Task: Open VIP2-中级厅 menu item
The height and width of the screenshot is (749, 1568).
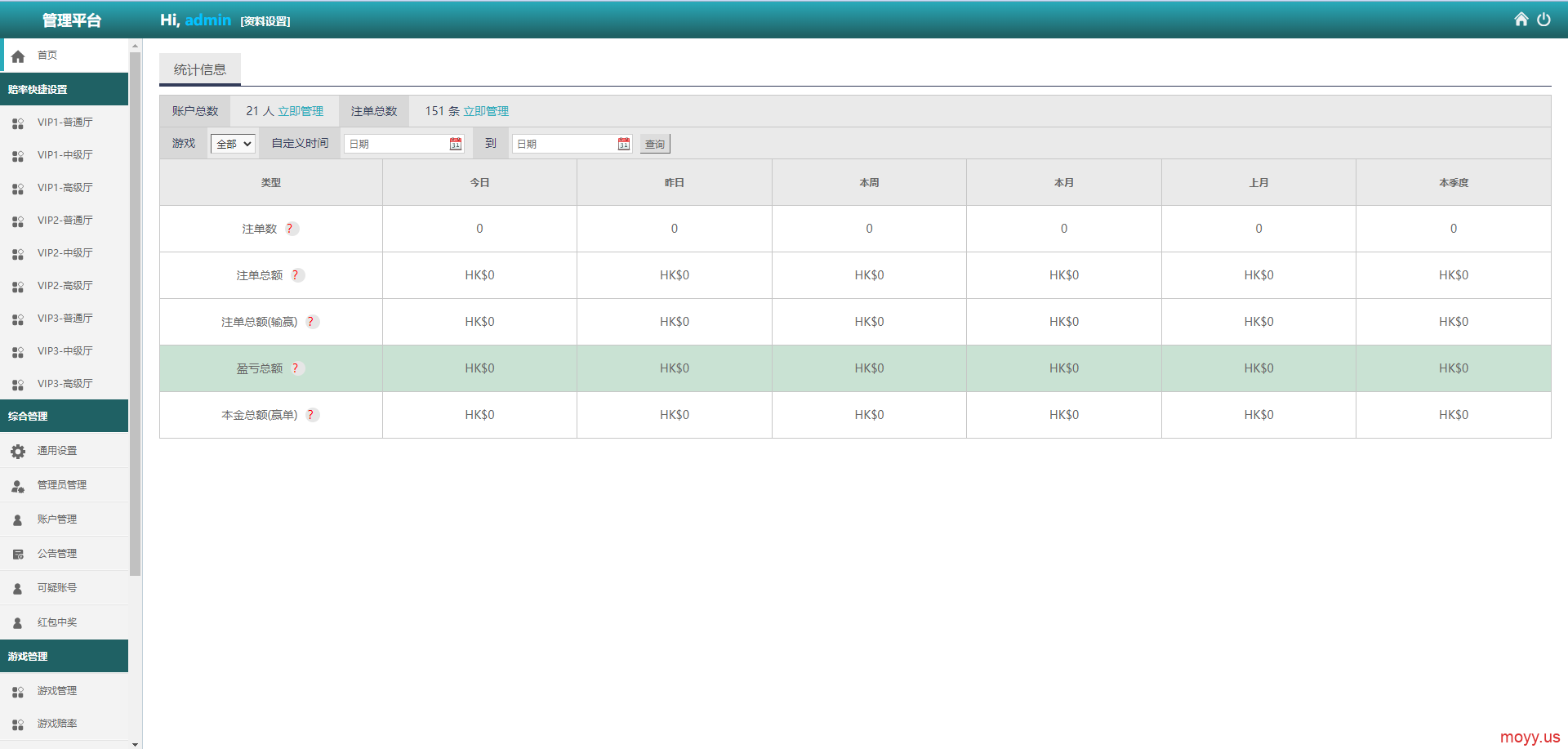Action: (65, 253)
